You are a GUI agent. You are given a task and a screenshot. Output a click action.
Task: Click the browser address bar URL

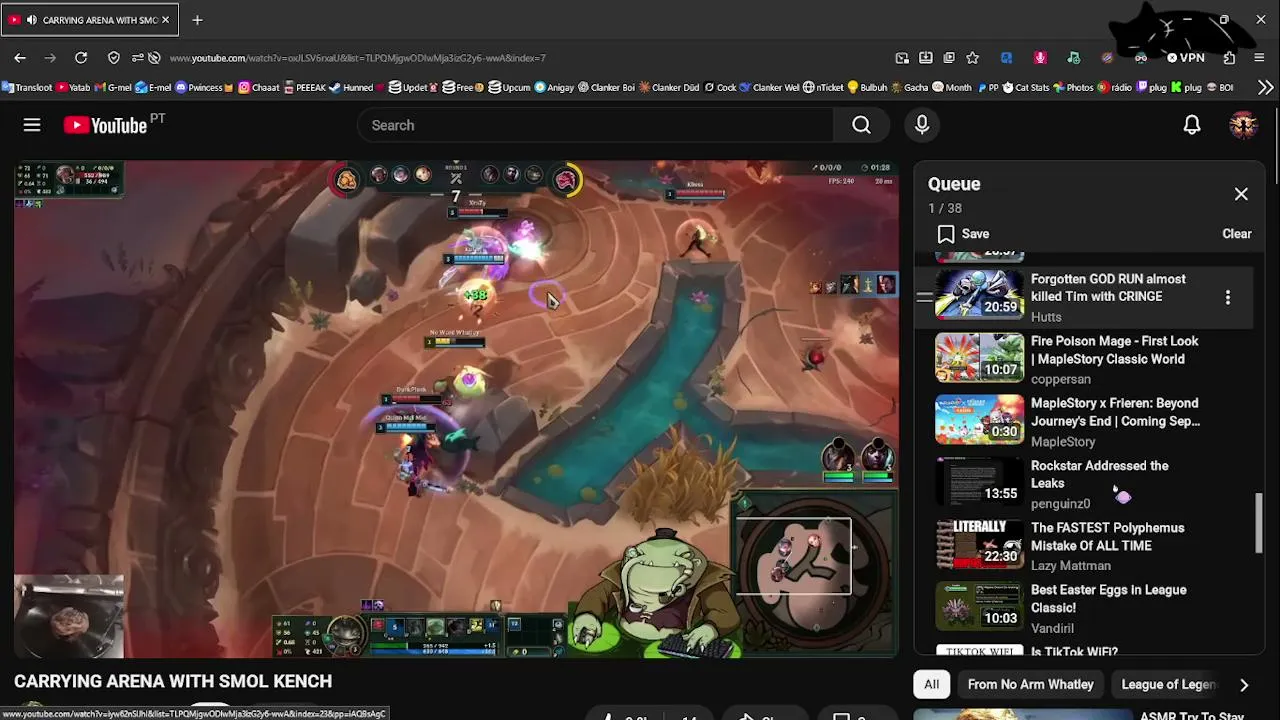pos(357,58)
